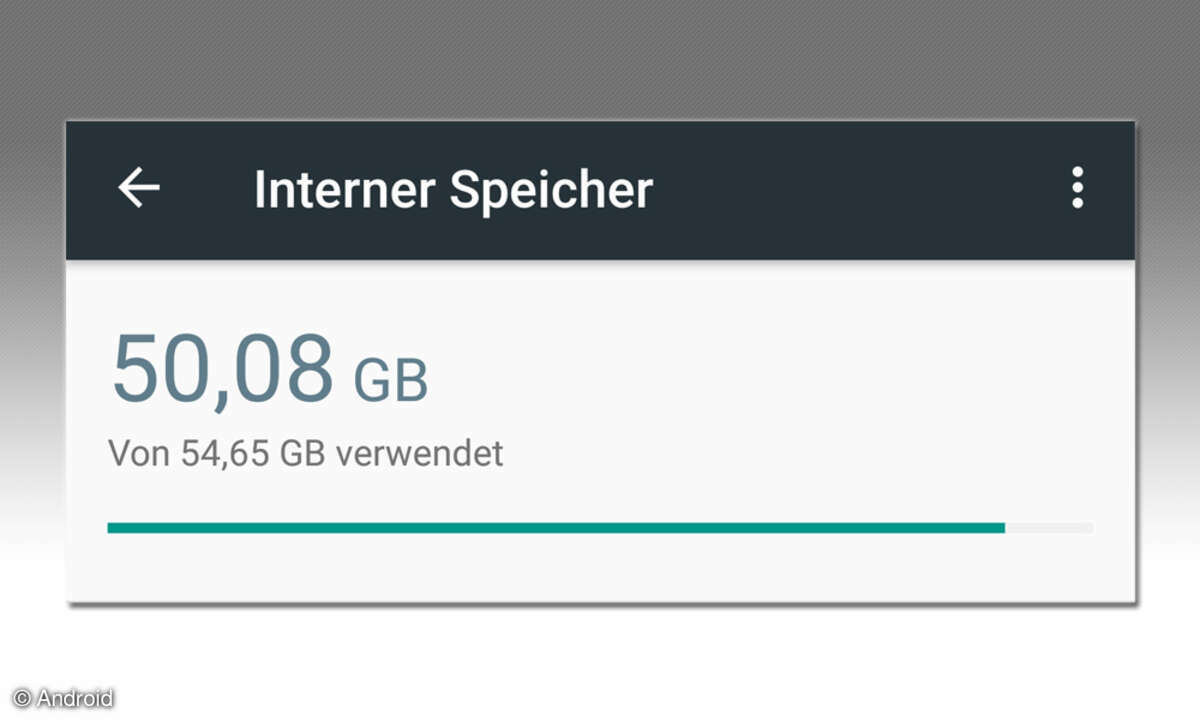Click the 50,08 storage figure
The height and width of the screenshot is (720, 1200).
tap(222, 368)
